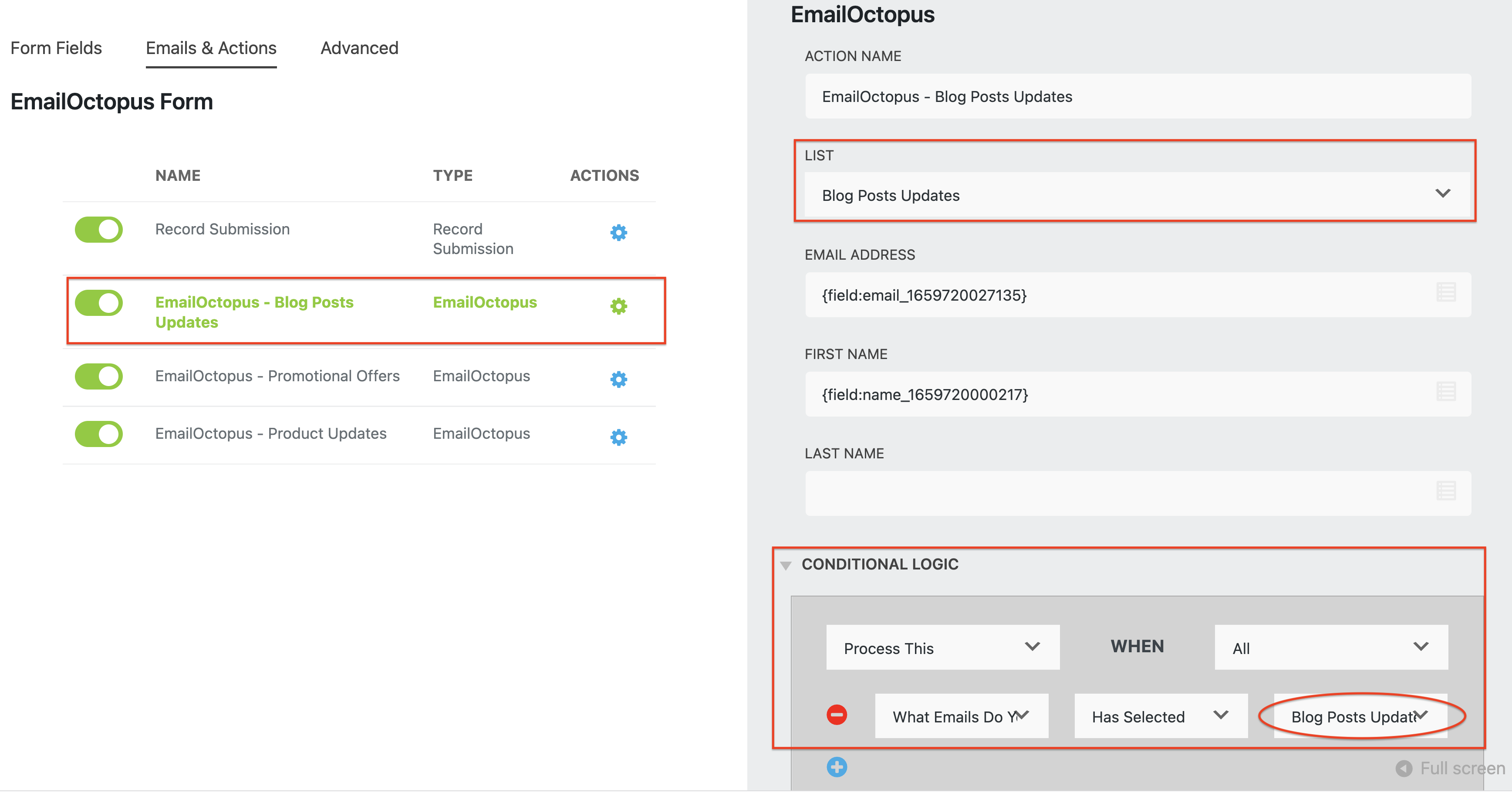
Task: Open the Process This dropdown
Action: tap(942, 648)
